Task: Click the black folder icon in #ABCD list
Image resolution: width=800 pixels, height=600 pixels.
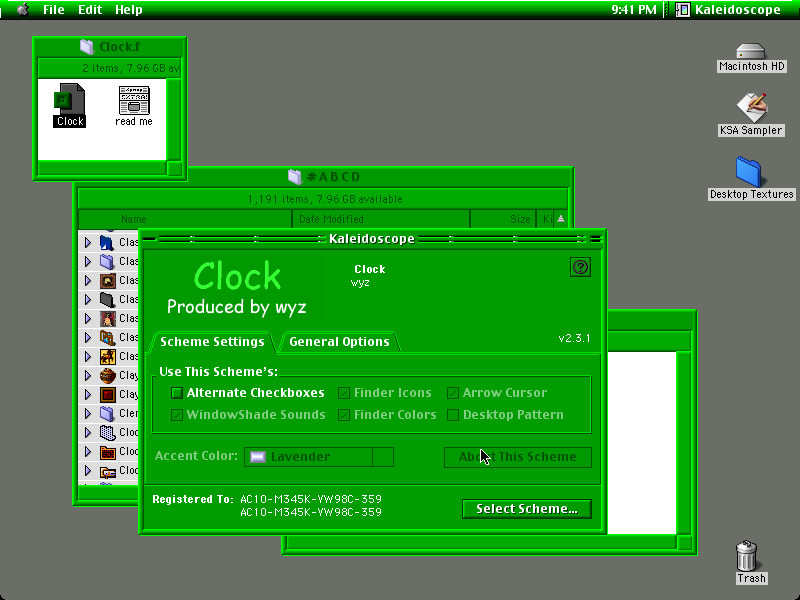Action: point(107,299)
